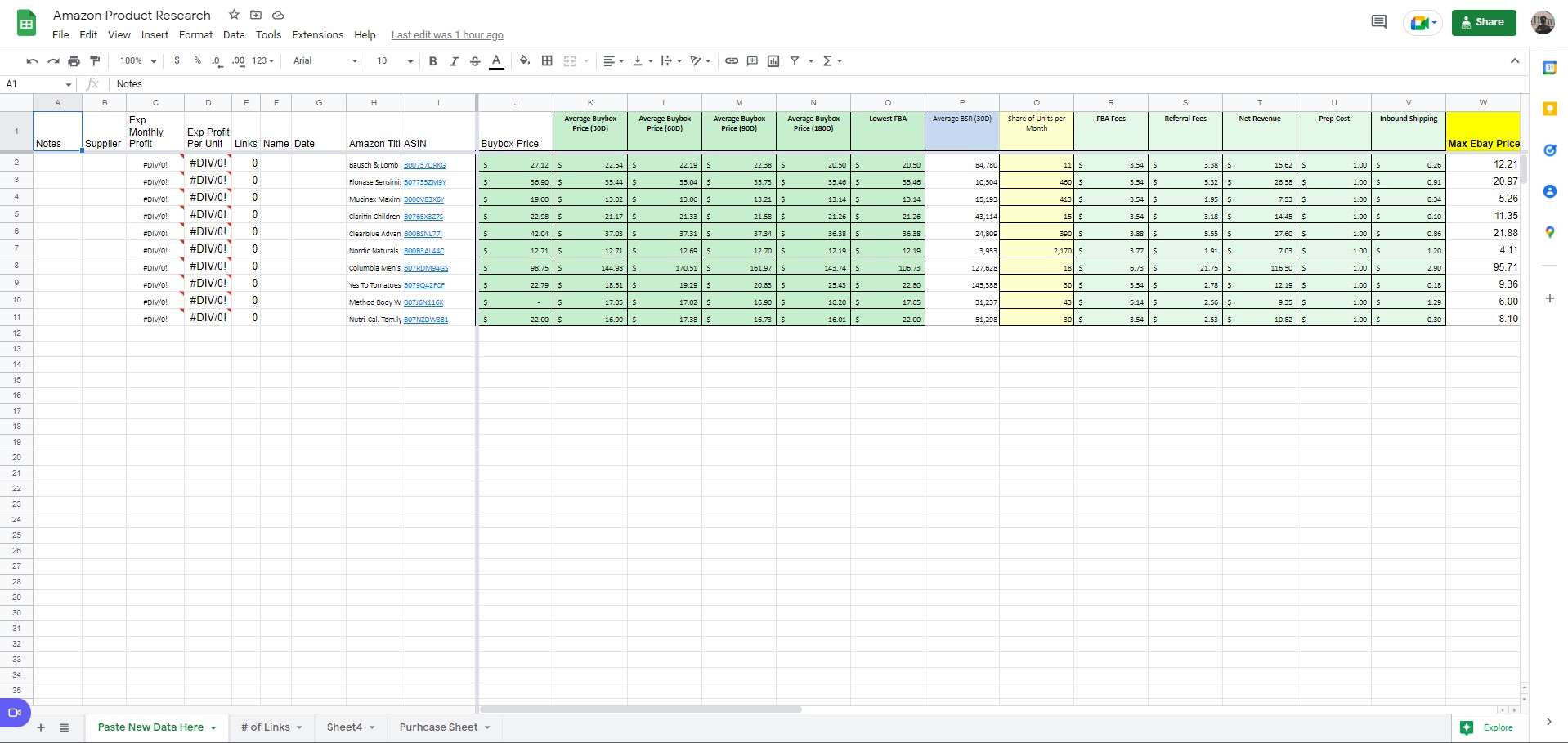Switch to the # of Links sheet tab
This screenshot has height=743, width=1568.
tap(271, 727)
